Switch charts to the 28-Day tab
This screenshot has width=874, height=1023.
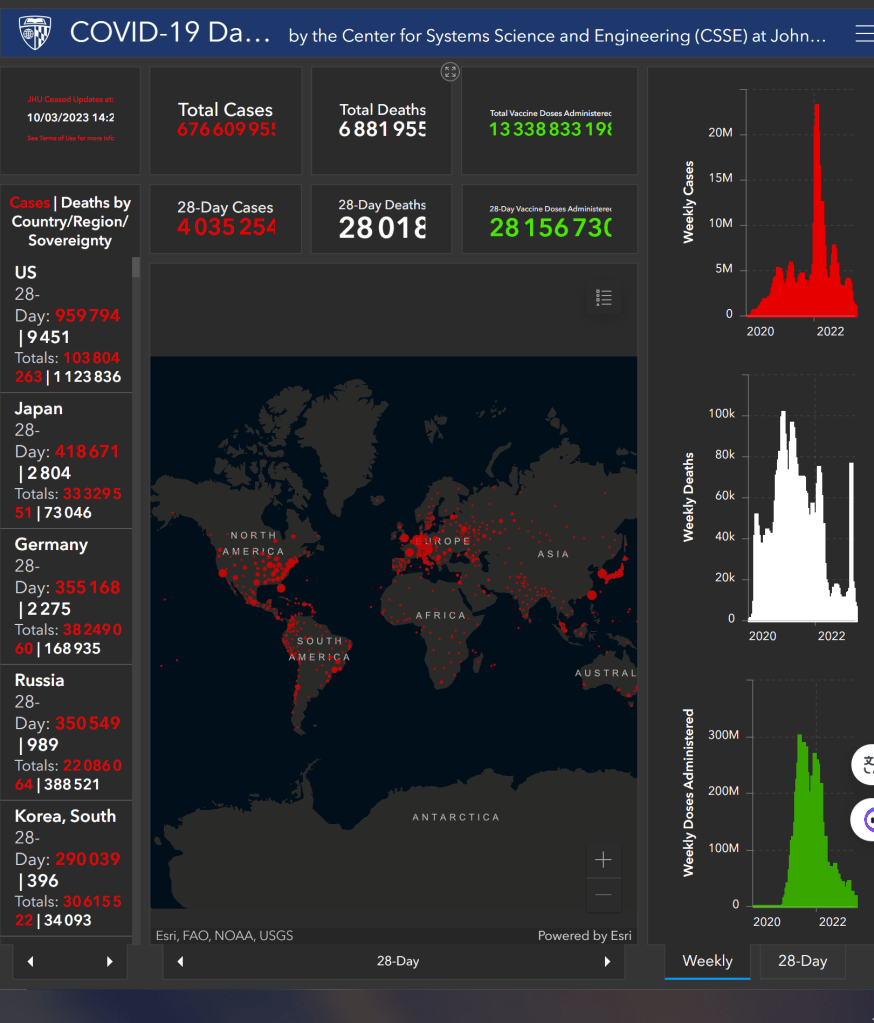tap(802, 961)
